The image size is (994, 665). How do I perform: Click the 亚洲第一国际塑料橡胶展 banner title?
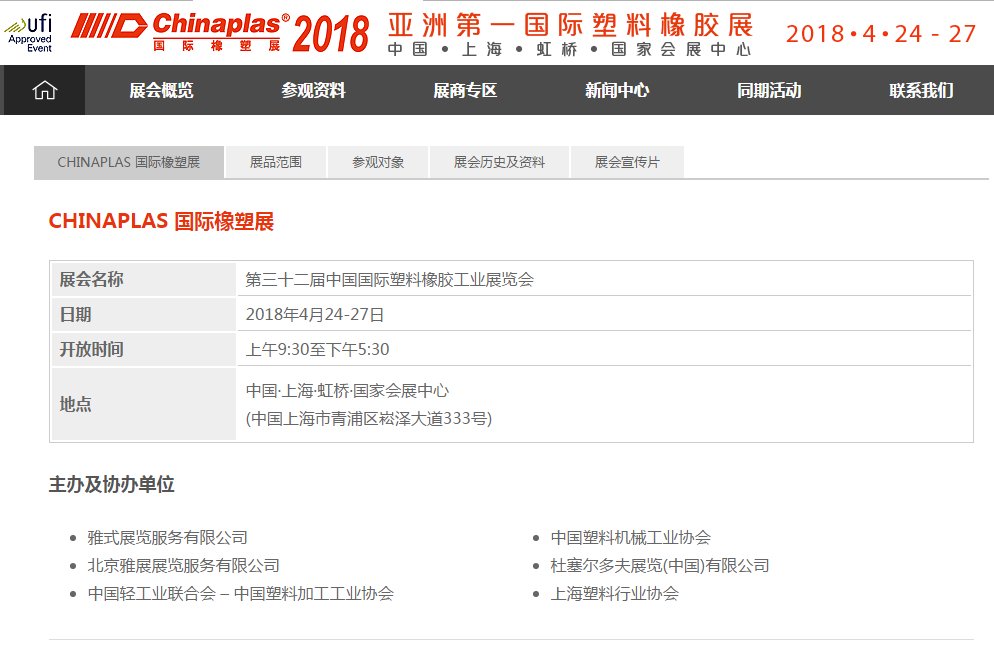tap(571, 24)
